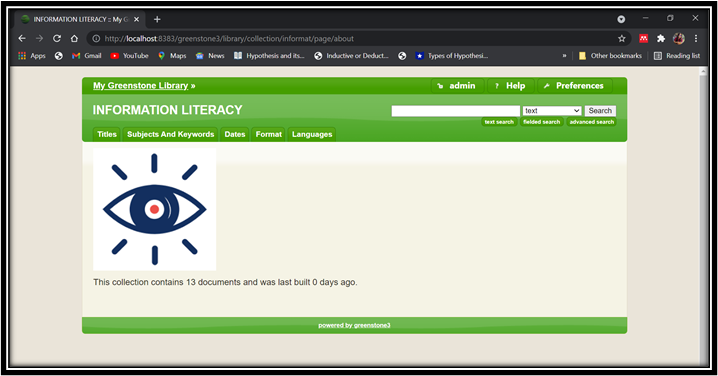Expand the text index dropdown
718x376 pixels.
coord(552,111)
